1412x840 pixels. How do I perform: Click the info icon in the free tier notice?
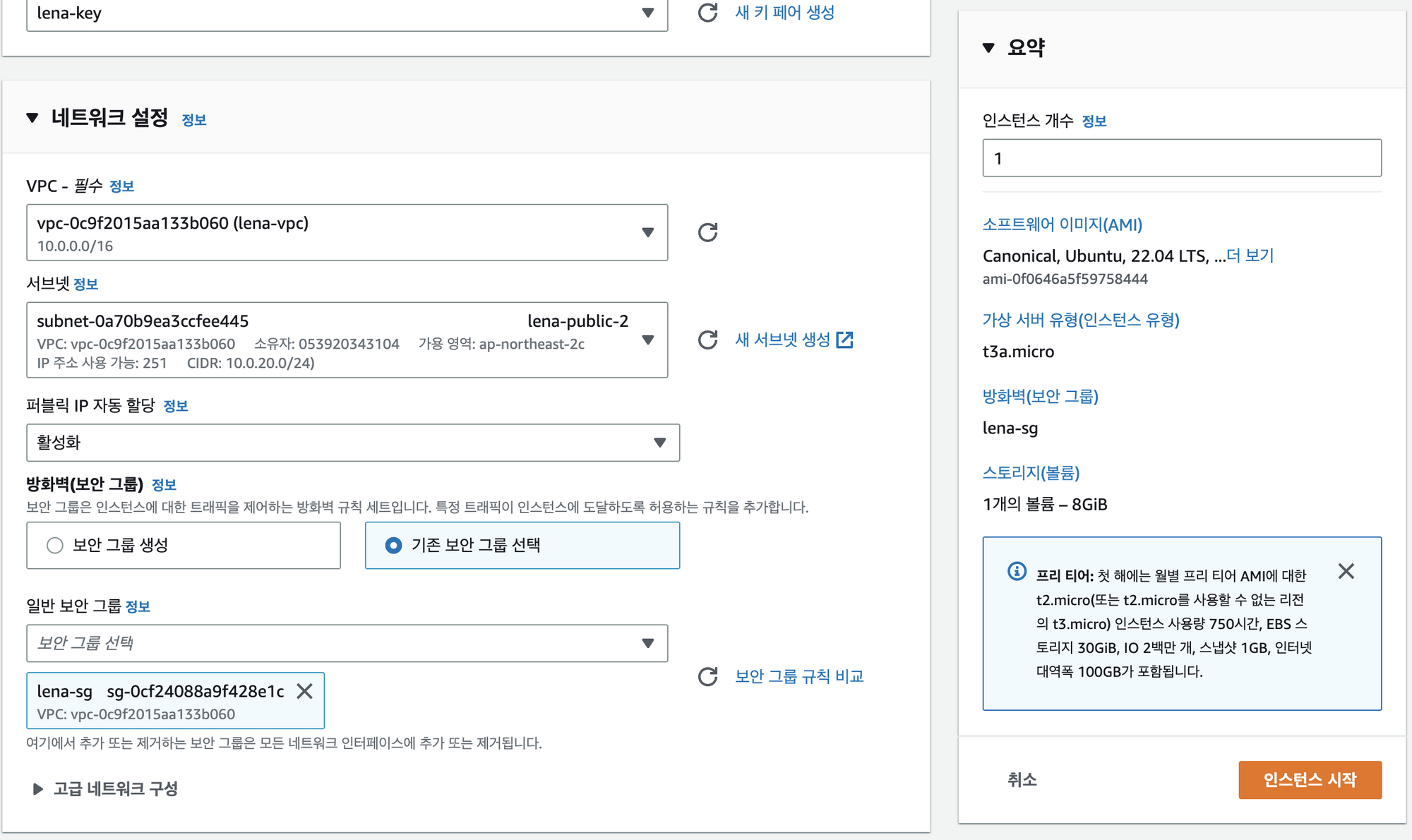(x=1017, y=571)
